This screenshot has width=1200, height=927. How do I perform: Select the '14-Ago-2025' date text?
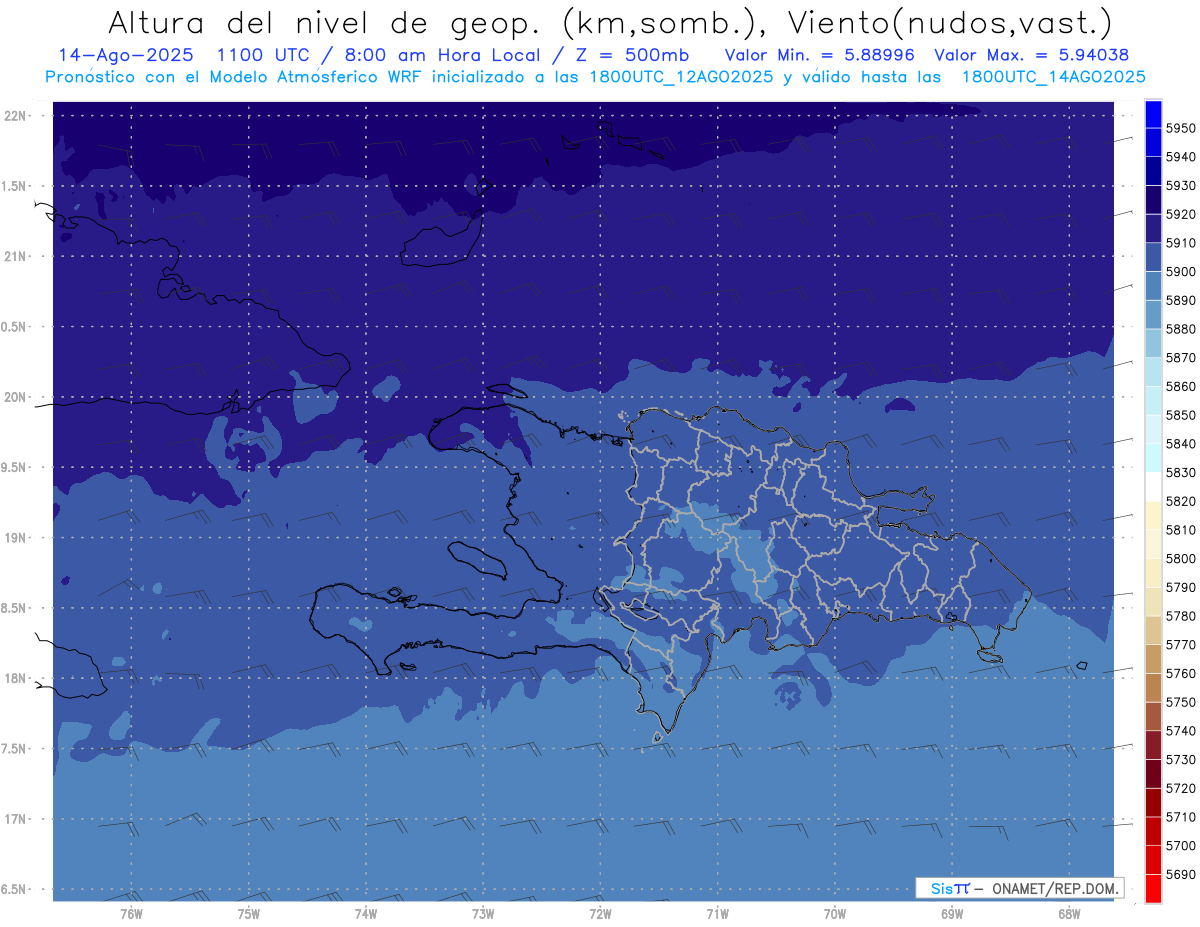click(115, 55)
